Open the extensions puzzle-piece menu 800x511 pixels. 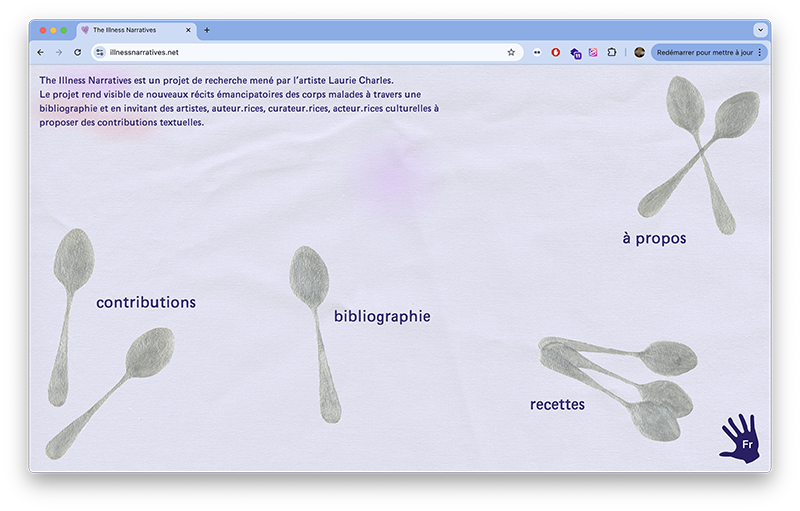[x=612, y=52]
